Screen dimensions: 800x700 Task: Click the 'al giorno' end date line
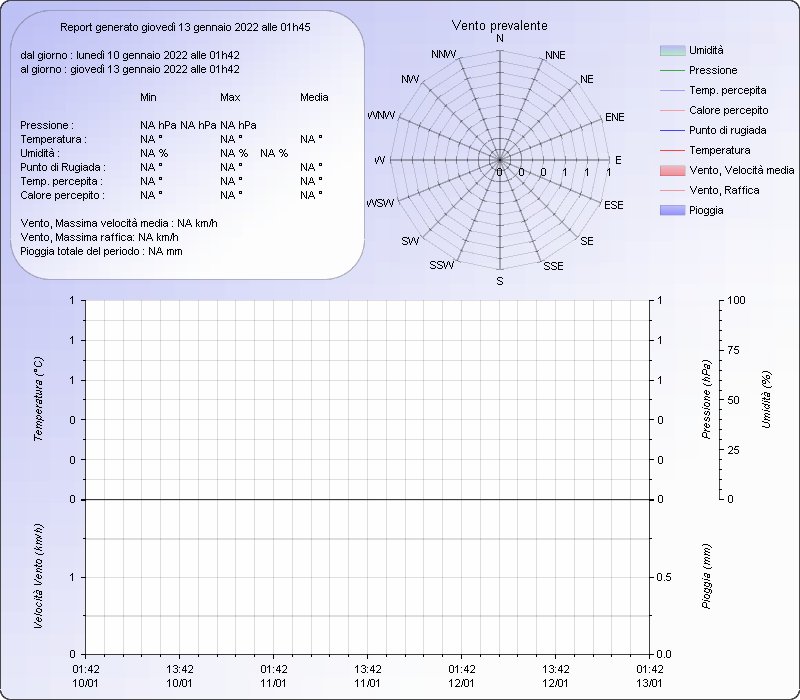tap(130, 69)
